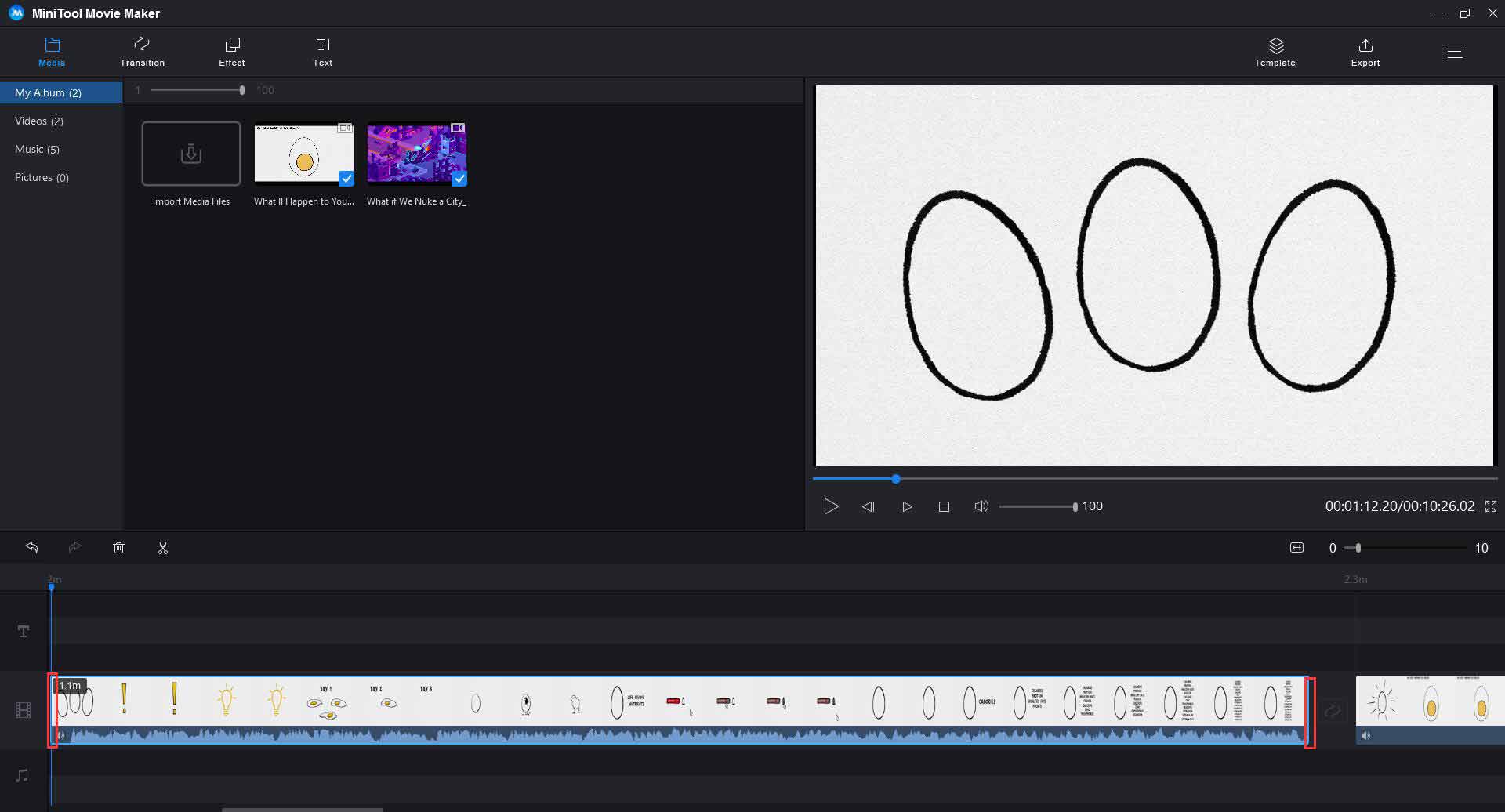Open the Template panel
Viewport: 1505px width, 812px height.
click(1274, 51)
